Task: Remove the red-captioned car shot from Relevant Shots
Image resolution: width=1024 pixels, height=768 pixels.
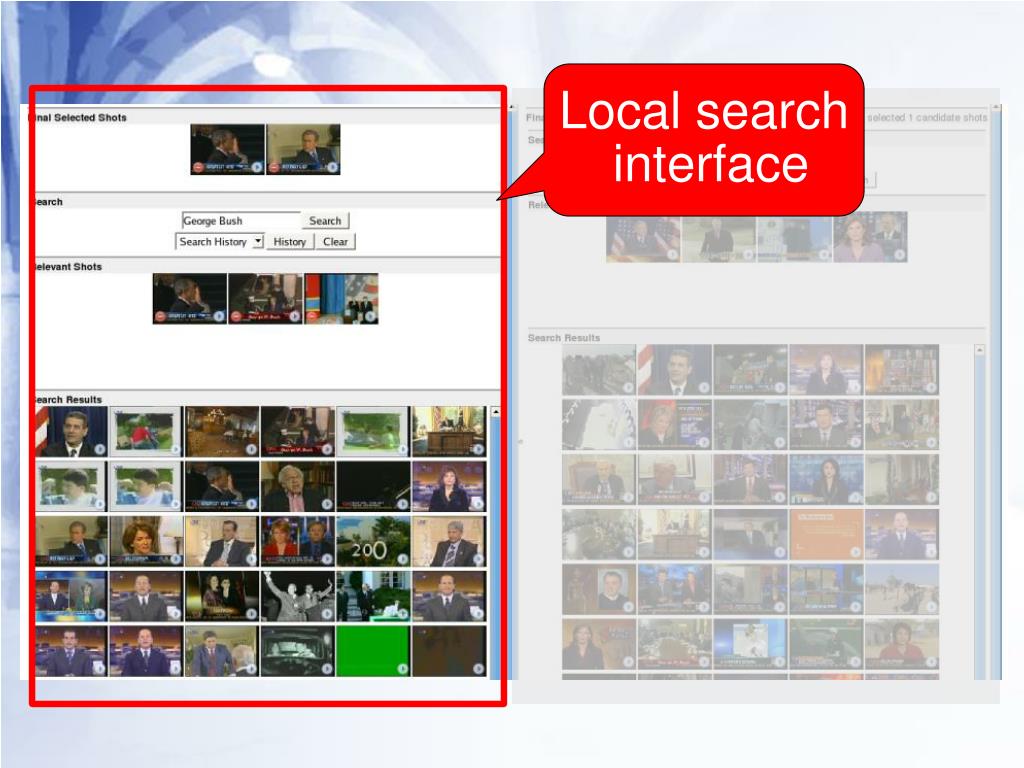Action: (x=236, y=317)
